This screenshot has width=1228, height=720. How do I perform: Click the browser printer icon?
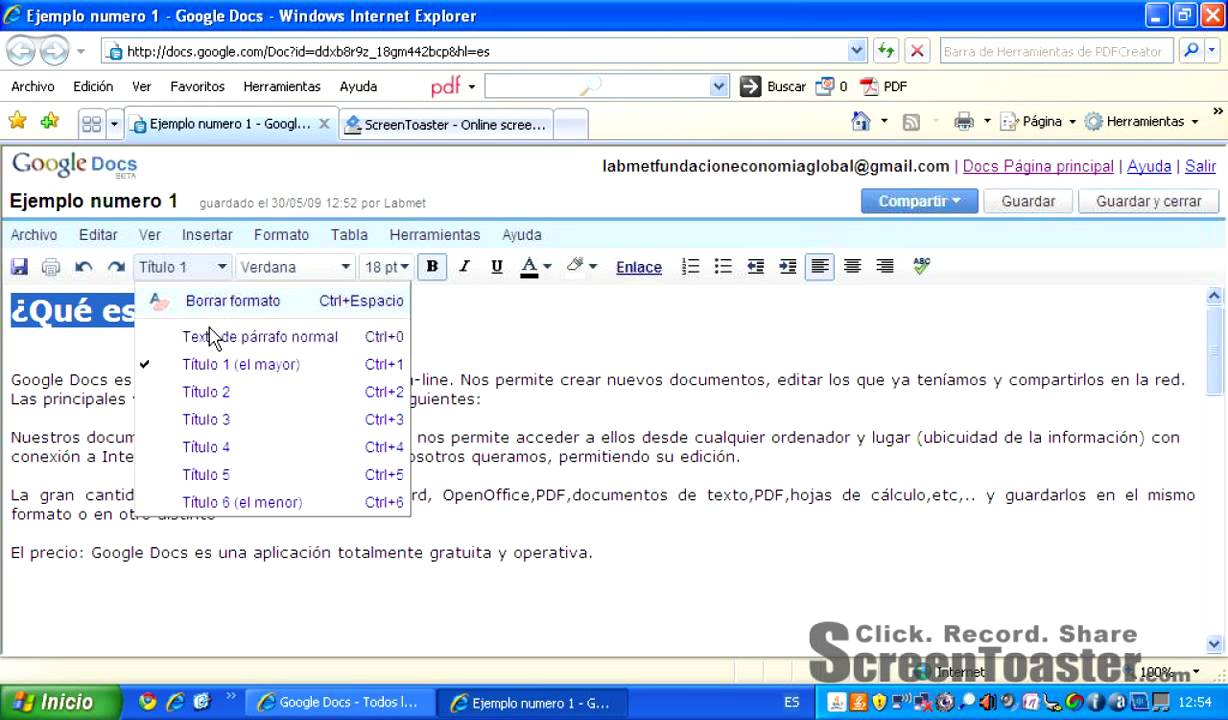[x=964, y=122]
